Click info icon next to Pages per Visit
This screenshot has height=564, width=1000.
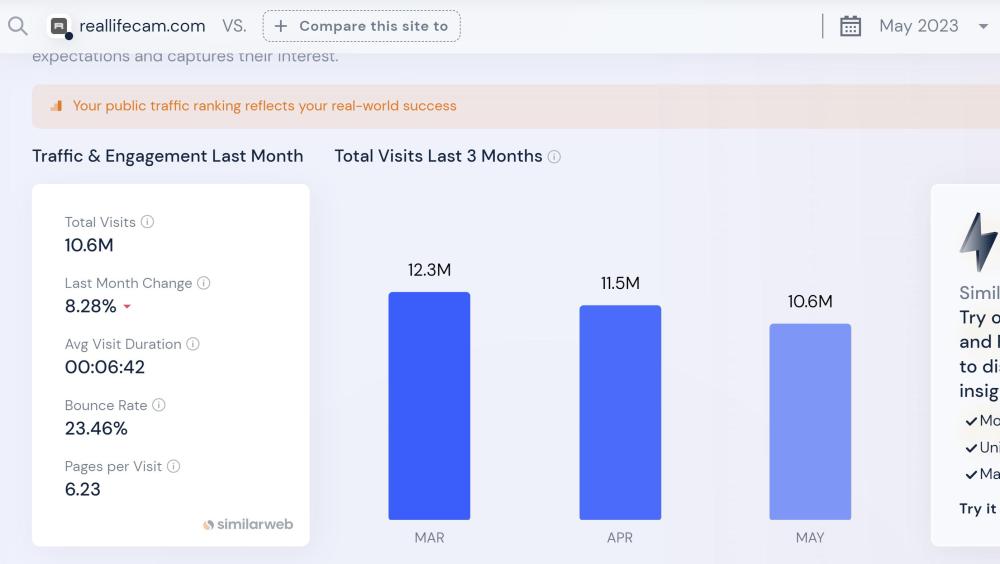174,466
